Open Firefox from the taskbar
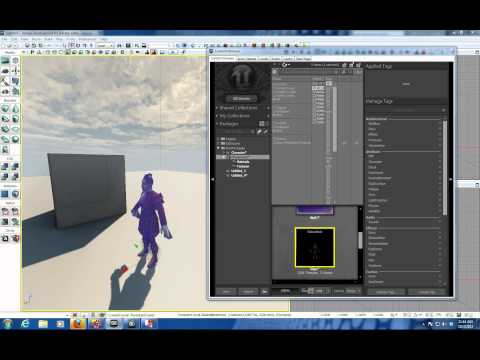480x360 pixels. point(78,324)
